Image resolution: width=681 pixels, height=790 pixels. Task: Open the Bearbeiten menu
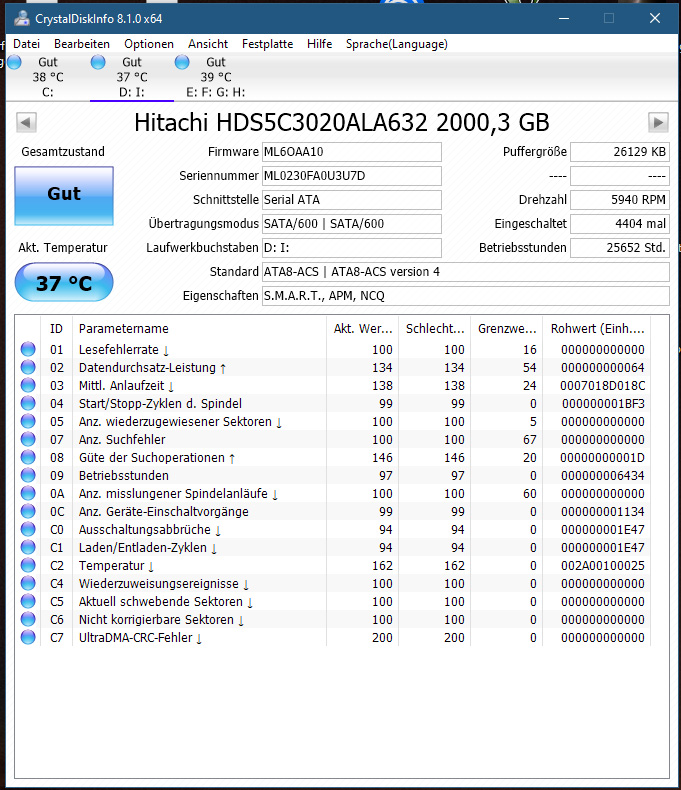point(82,44)
